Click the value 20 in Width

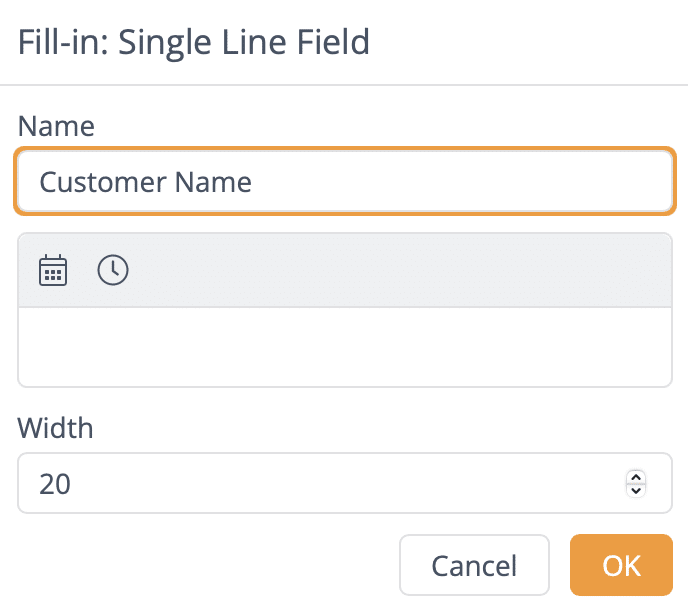coord(55,484)
